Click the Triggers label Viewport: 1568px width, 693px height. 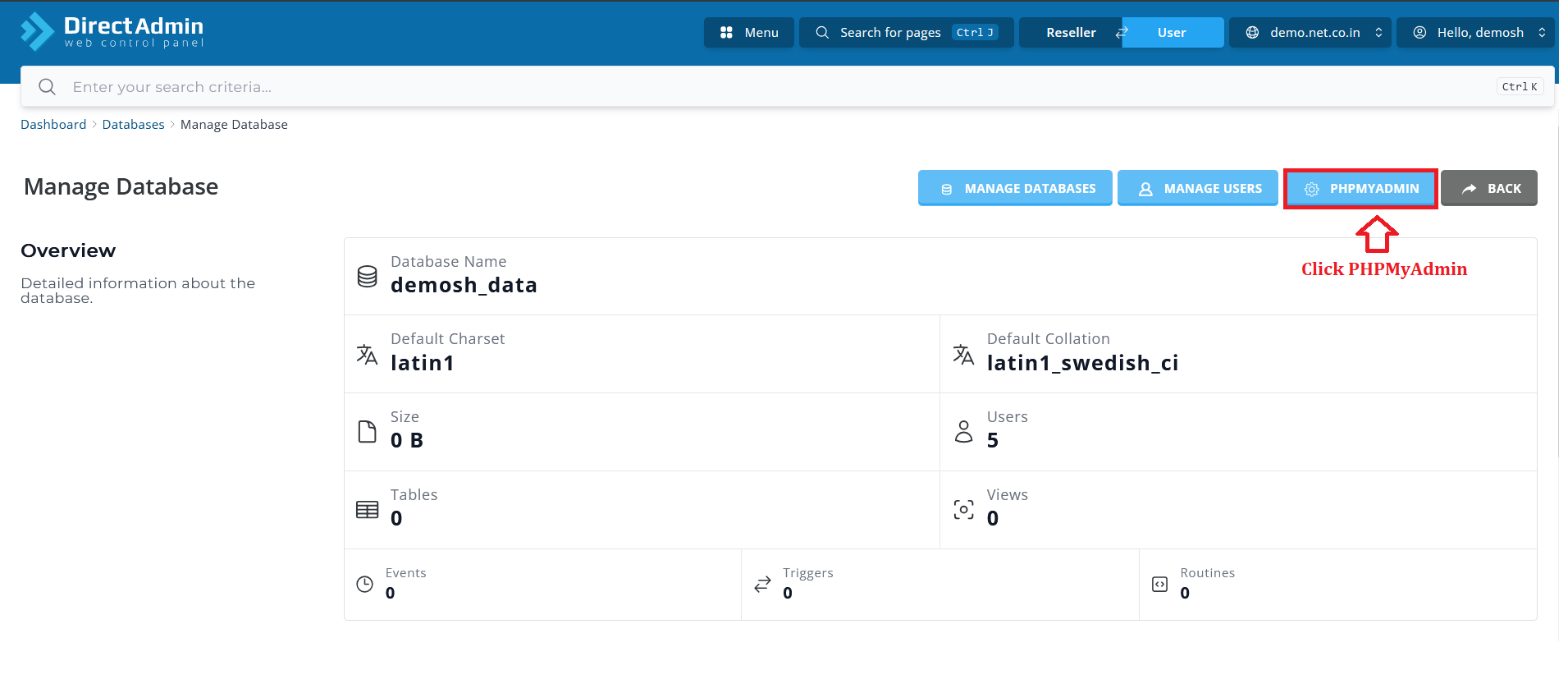(807, 573)
